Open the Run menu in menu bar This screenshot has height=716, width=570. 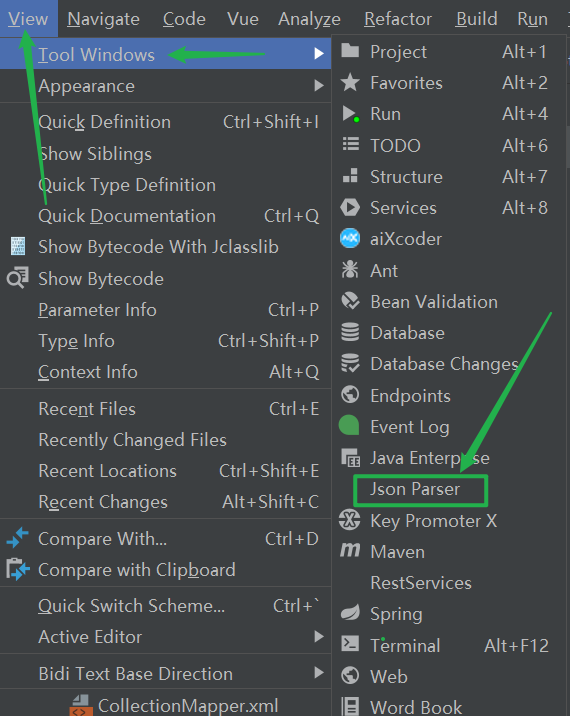point(532,19)
